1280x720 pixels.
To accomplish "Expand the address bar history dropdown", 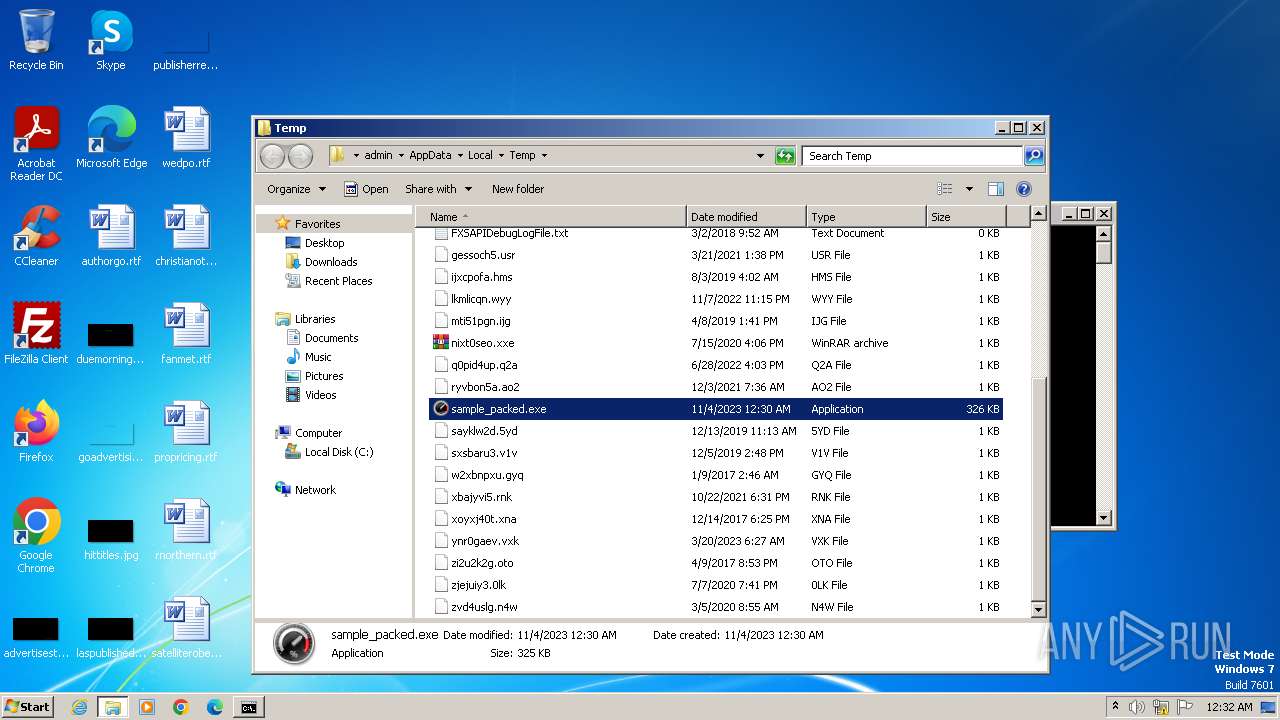I will [x=761, y=156].
